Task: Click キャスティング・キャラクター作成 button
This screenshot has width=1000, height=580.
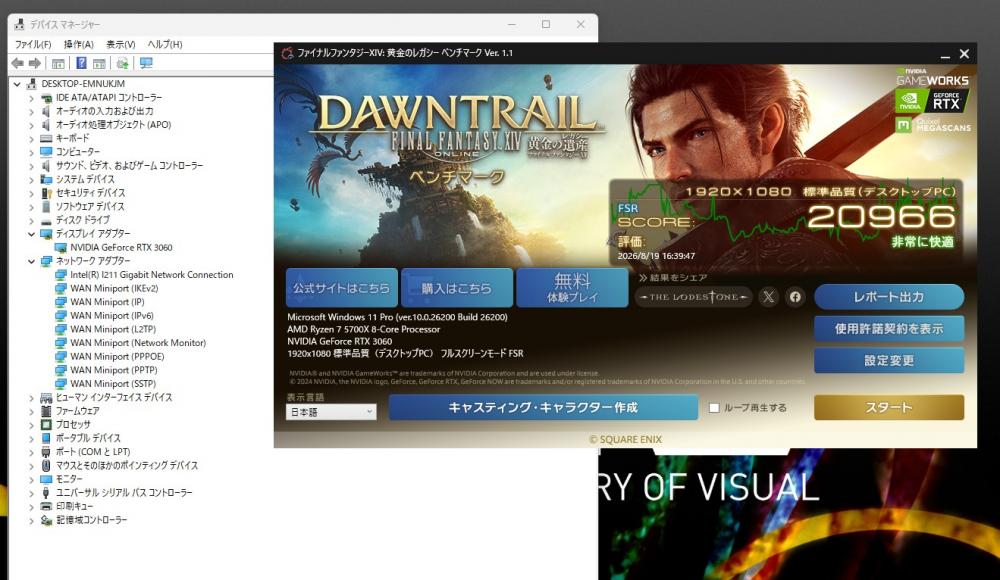Action: coord(543,407)
